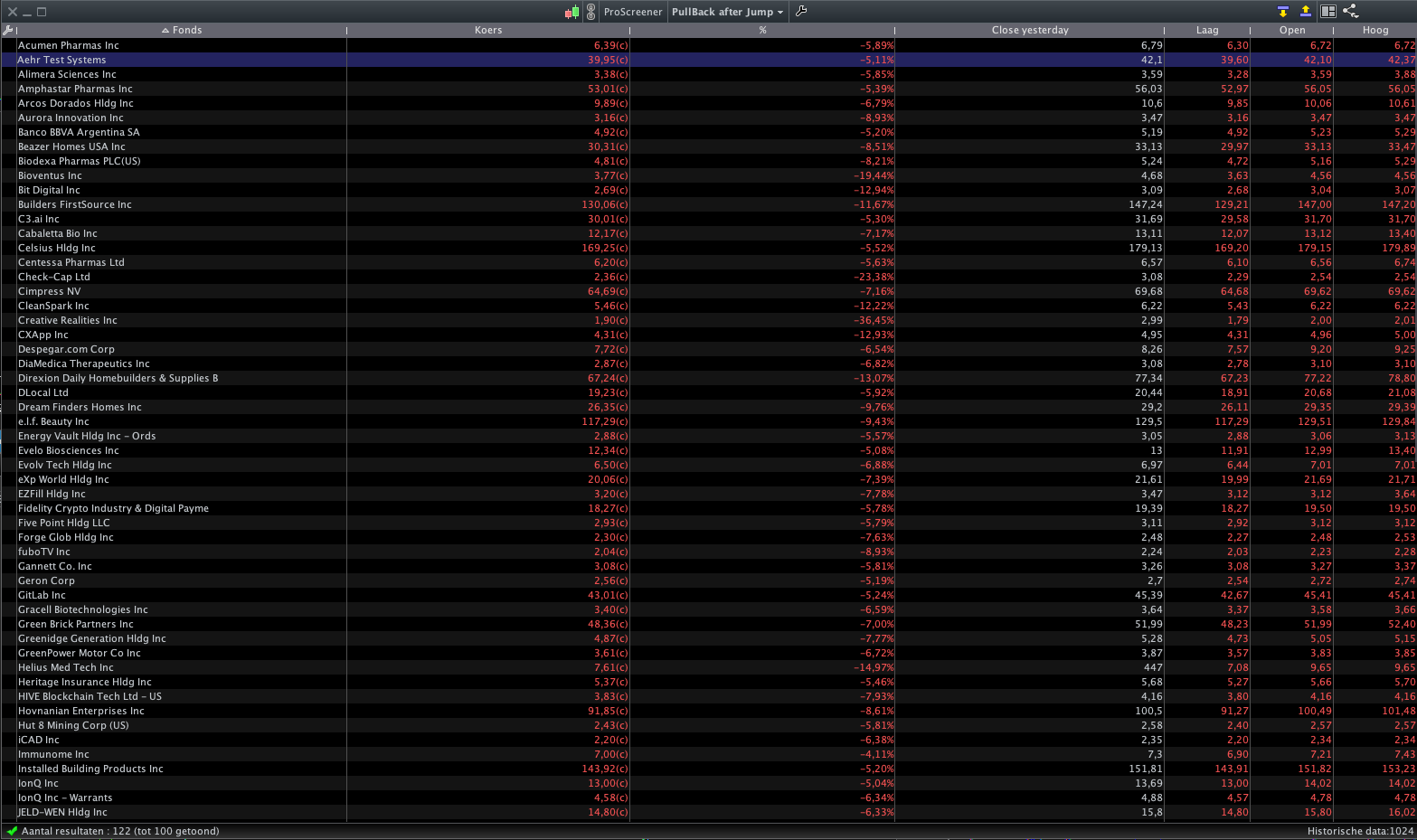The height and width of the screenshot is (840, 1417).
Task: Open the window layout panel icon
Action: 1328,12
